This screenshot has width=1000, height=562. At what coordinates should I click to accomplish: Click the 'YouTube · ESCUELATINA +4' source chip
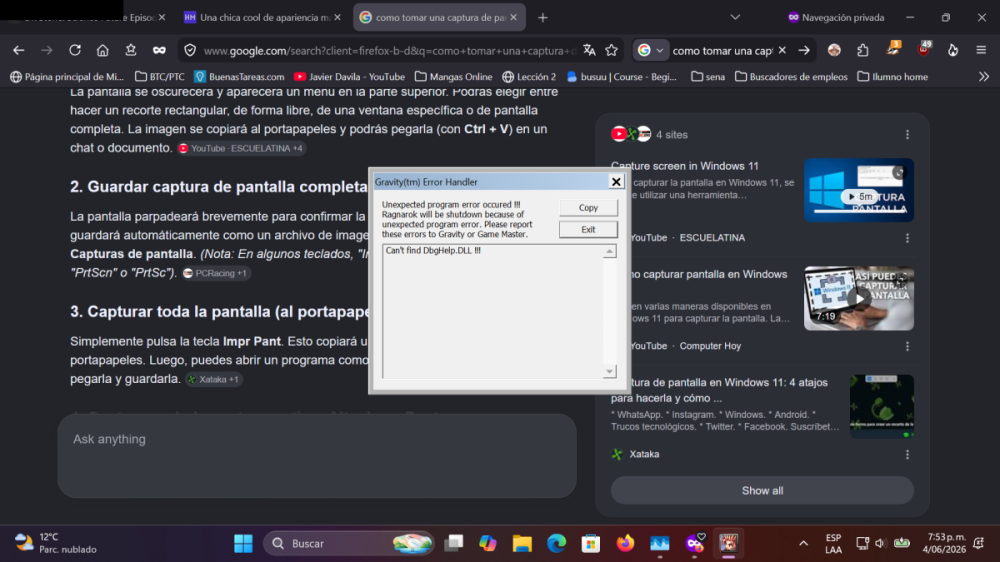pos(241,148)
